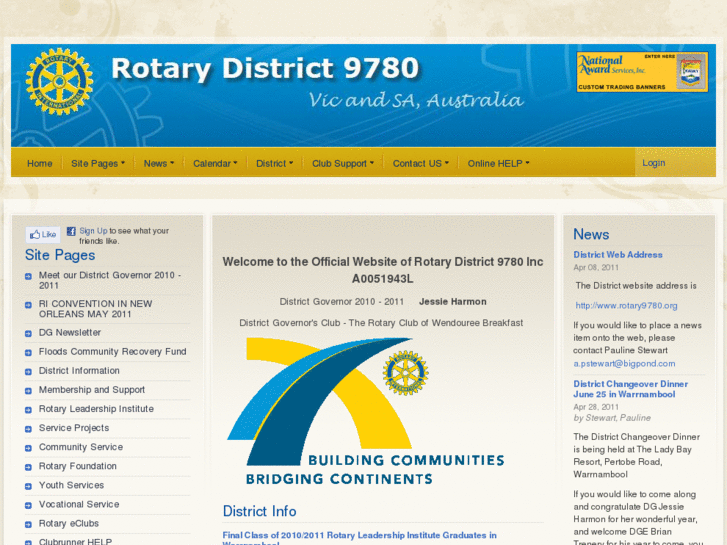Image resolution: width=727 pixels, height=545 pixels.
Task: Open the Youth Services page
Action: pos(71,485)
